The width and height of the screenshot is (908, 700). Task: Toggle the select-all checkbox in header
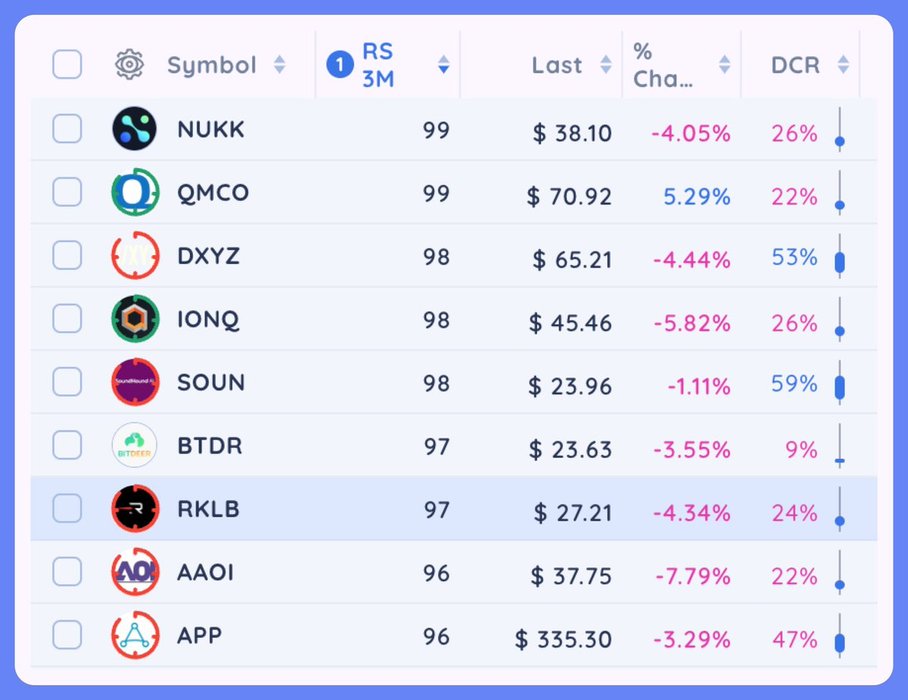(67, 65)
